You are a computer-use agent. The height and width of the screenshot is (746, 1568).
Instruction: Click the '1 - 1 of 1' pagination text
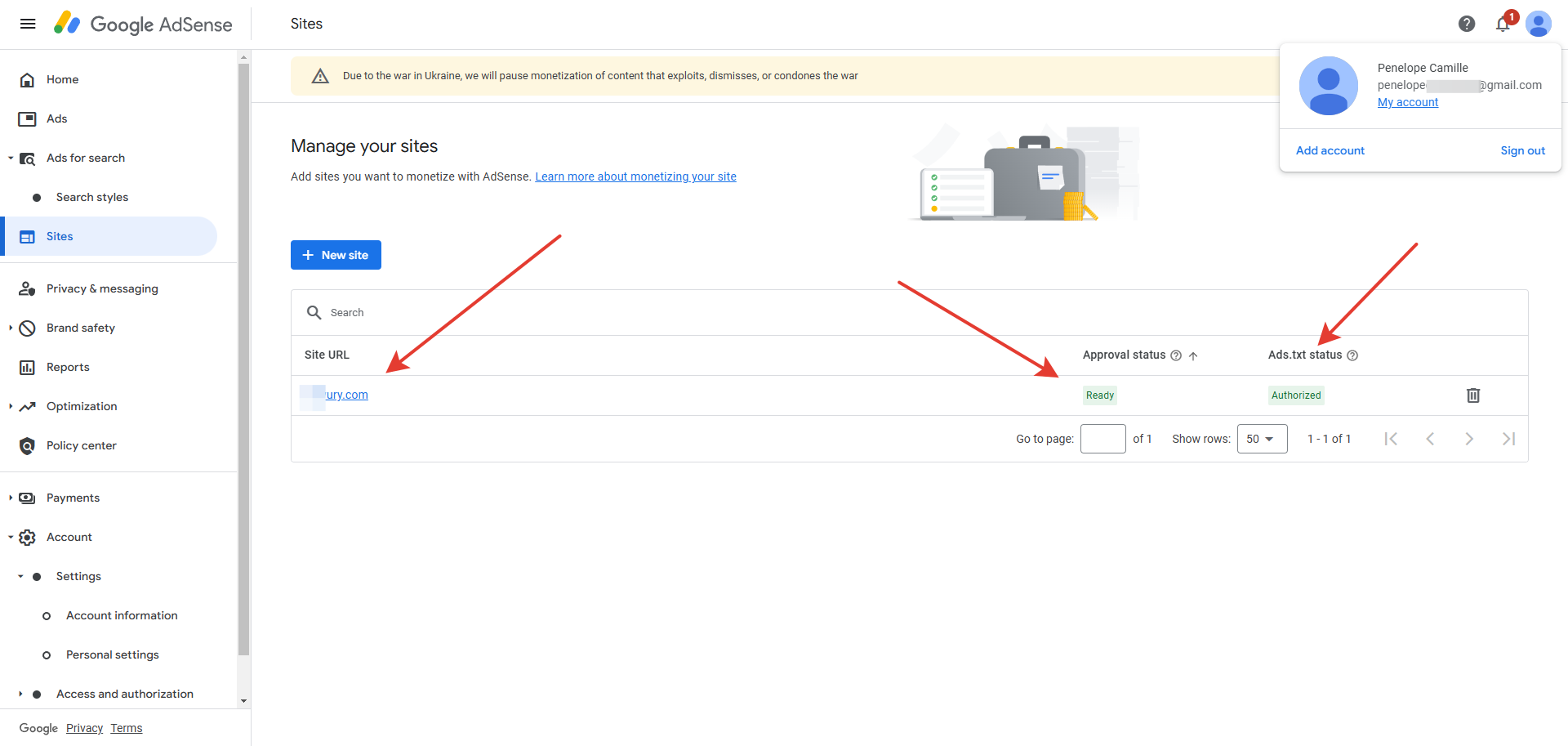pyautogui.click(x=1330, y=439)
